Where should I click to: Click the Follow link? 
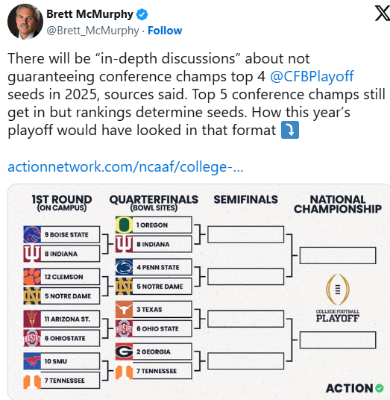click(x=165, y=31)
